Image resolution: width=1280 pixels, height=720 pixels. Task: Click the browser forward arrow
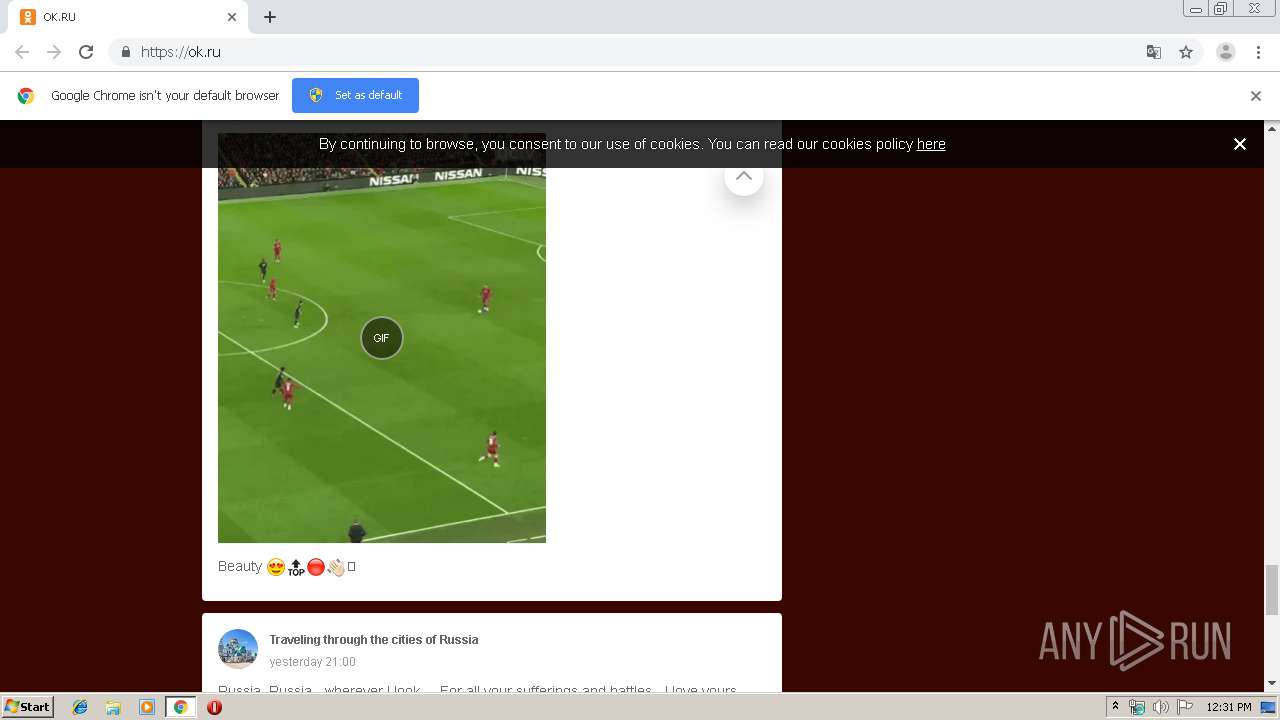coord(54,52)
